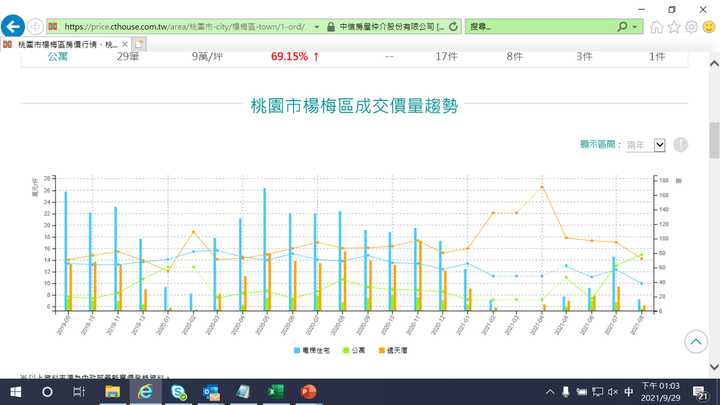
Task: Click the 2021-04 orange peak data point
Action: point(542,187)
